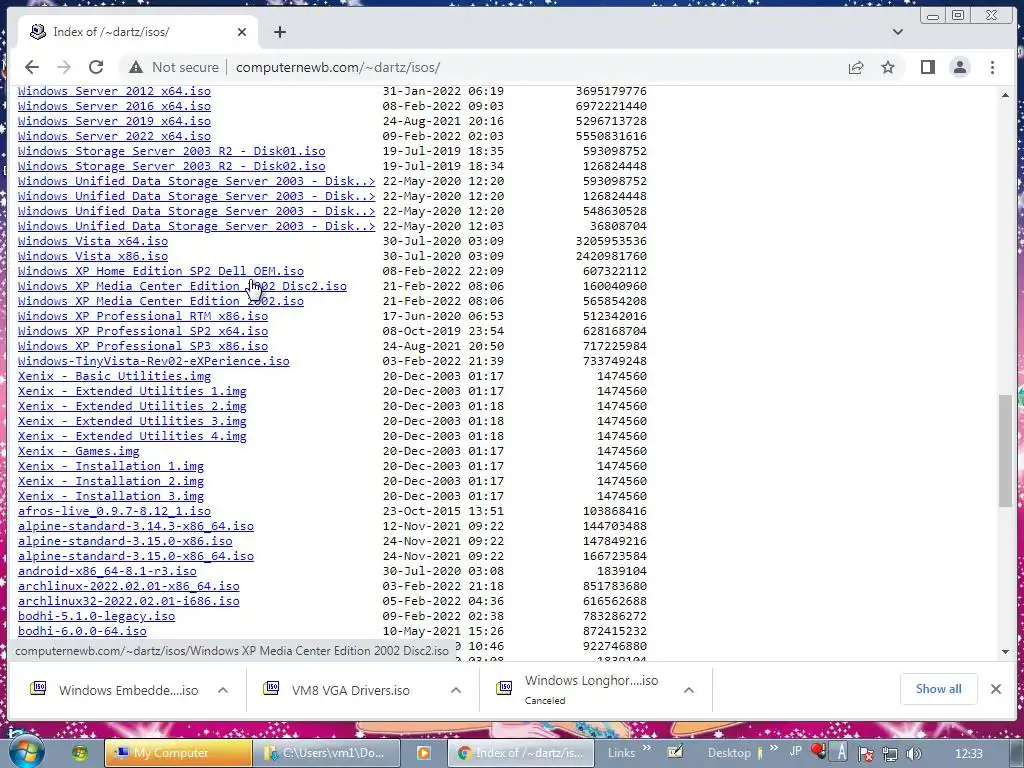Close the Index of /~dartz/isos/ tab
1024x768 pixels.
click(242, 32)
